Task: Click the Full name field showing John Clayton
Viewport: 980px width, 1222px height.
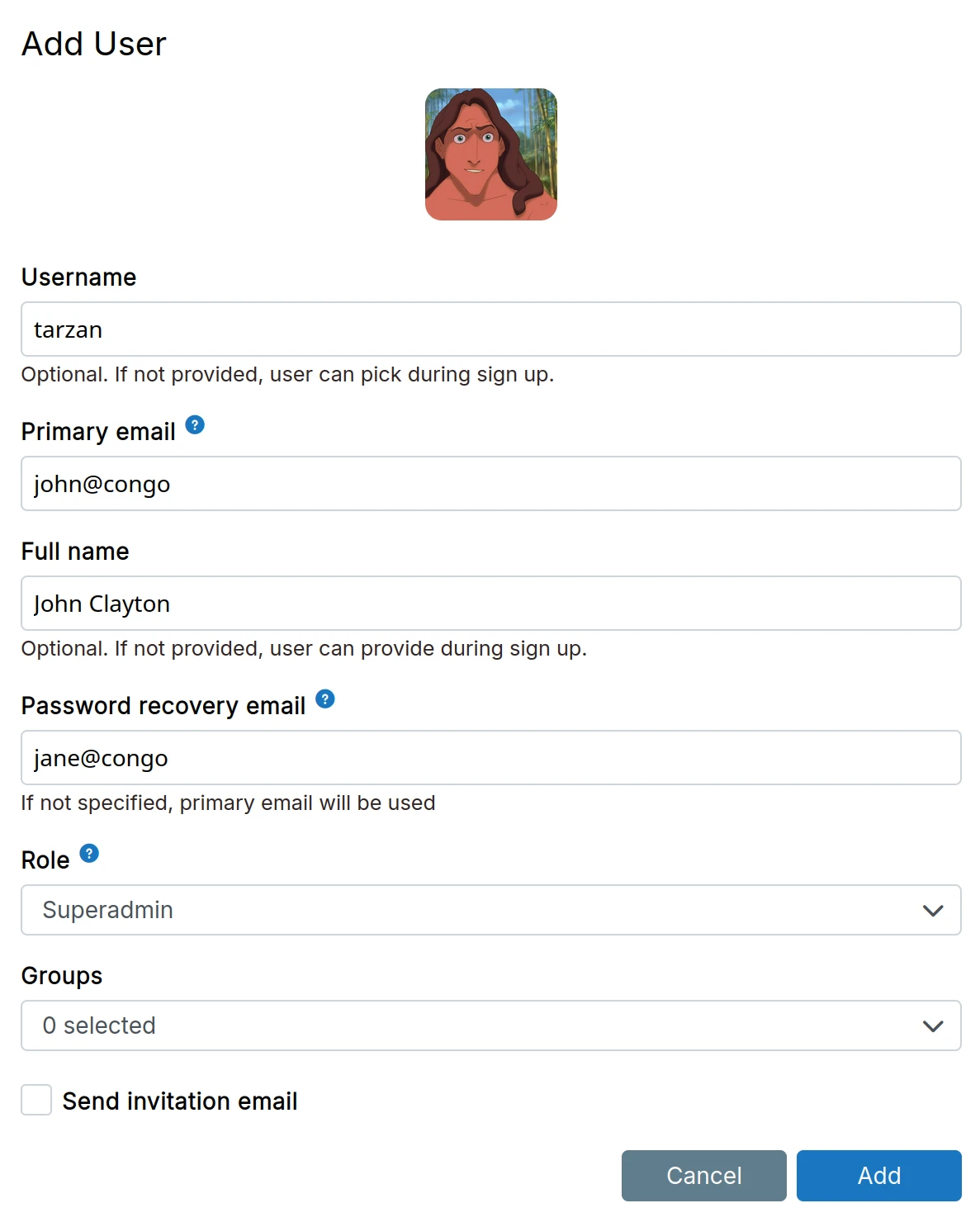Action: click(x=490, y=604)
